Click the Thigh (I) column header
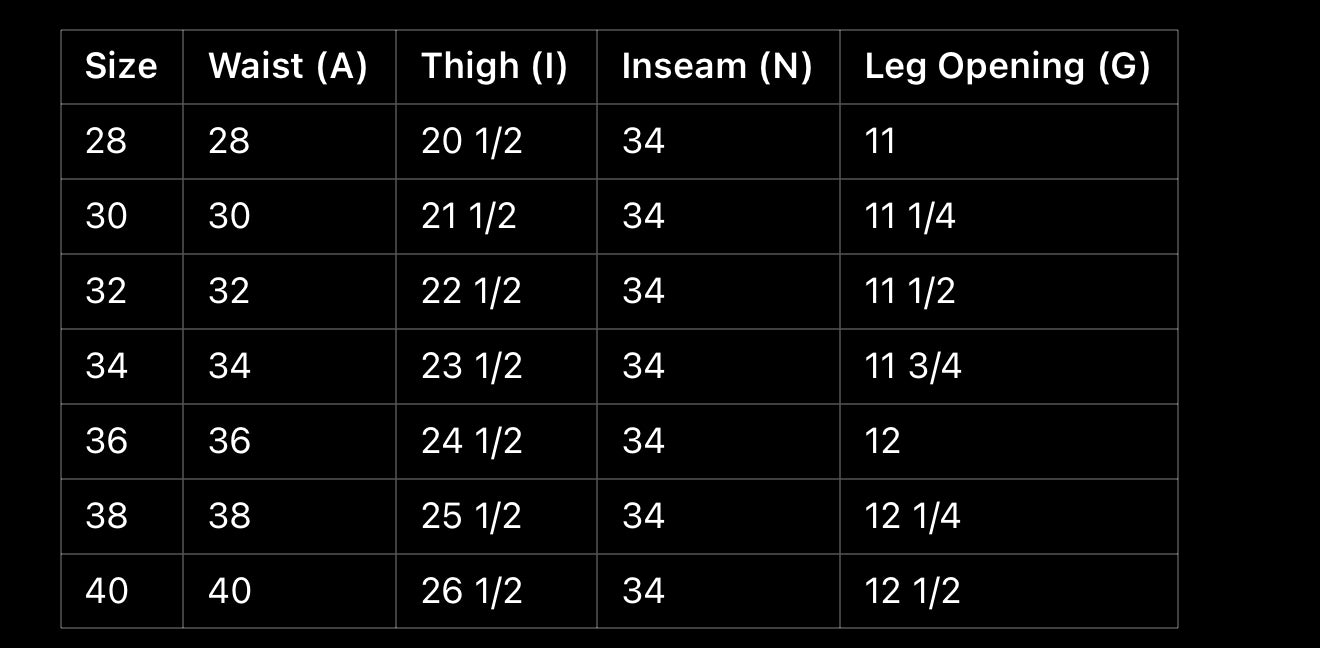 (494, 66)
